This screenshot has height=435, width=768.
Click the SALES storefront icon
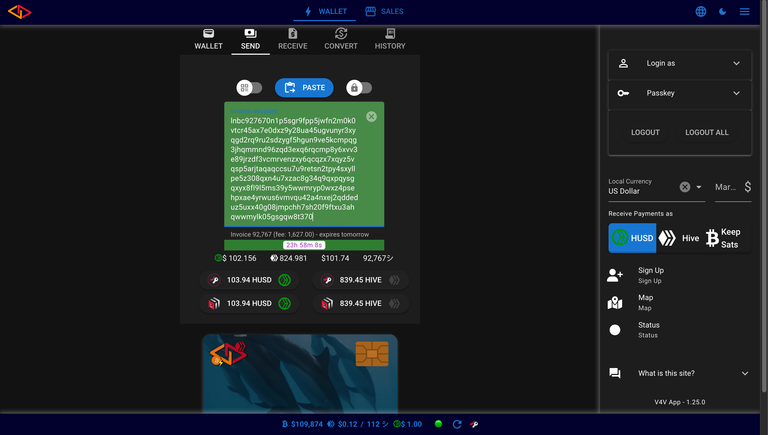click(371, 11)
